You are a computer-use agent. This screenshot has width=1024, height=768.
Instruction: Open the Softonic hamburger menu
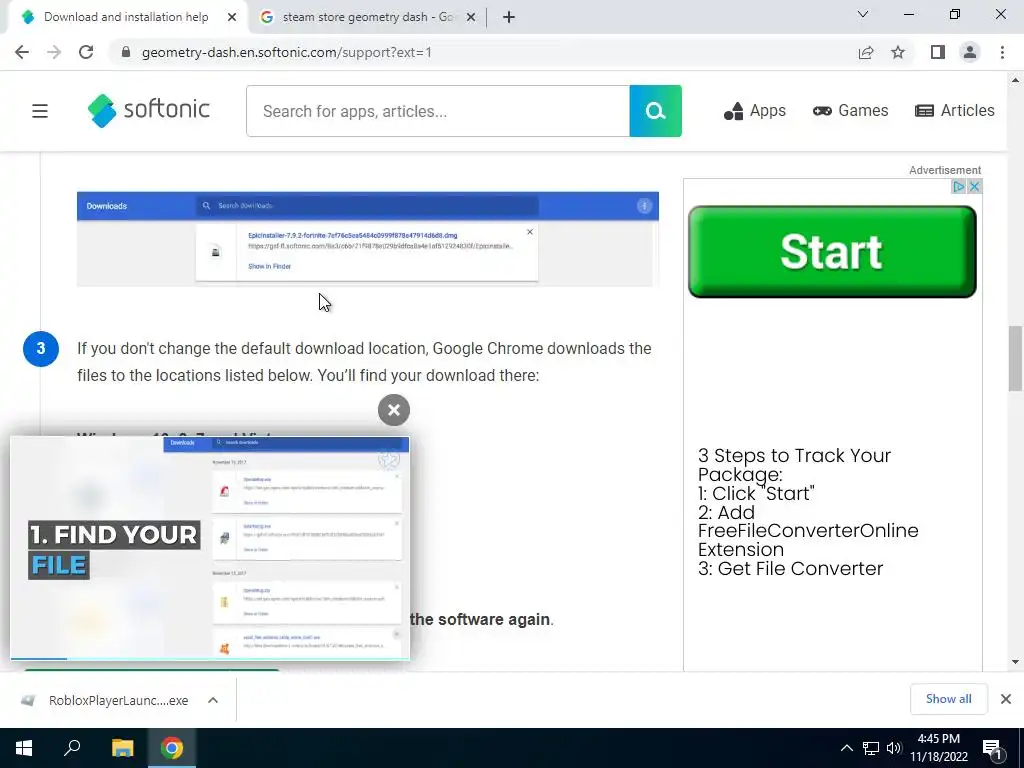[x=40, y=111]
